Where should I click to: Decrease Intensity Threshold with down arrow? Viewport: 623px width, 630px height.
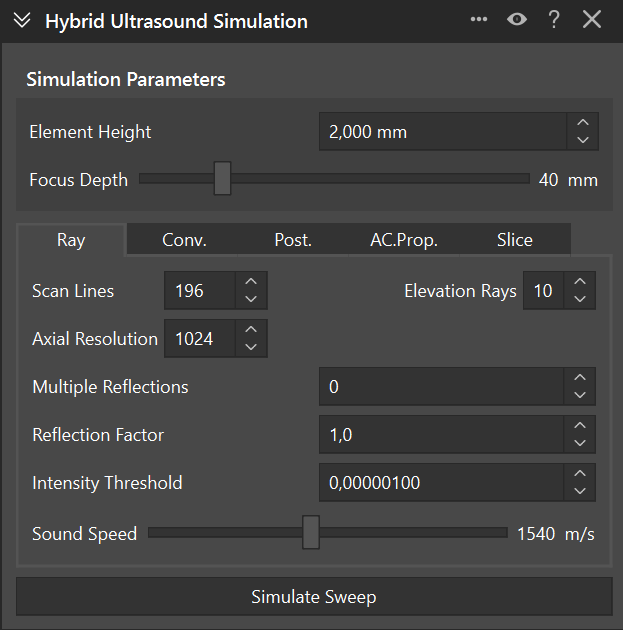(x=580, y=491)
